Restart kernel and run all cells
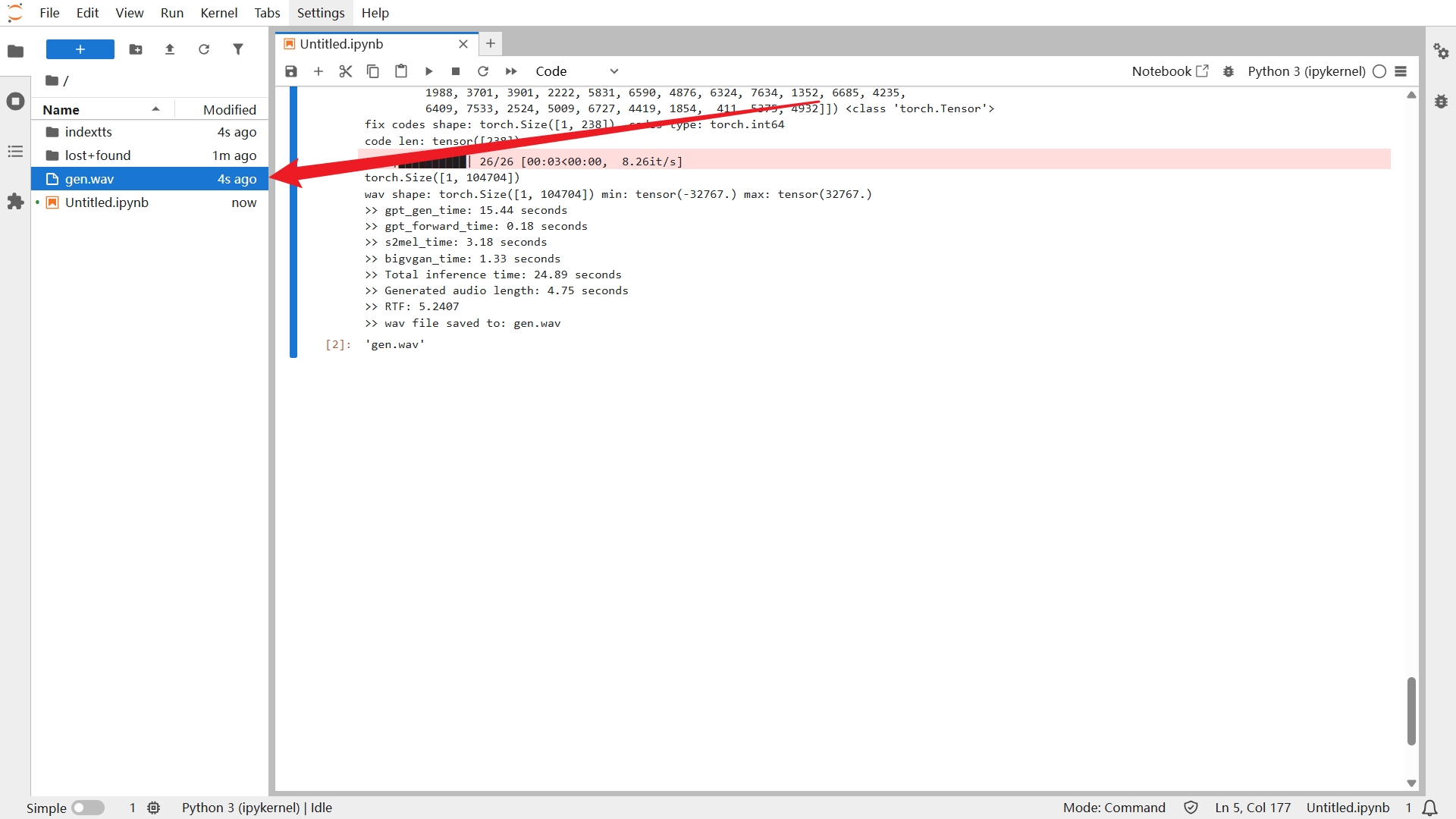 511,71
